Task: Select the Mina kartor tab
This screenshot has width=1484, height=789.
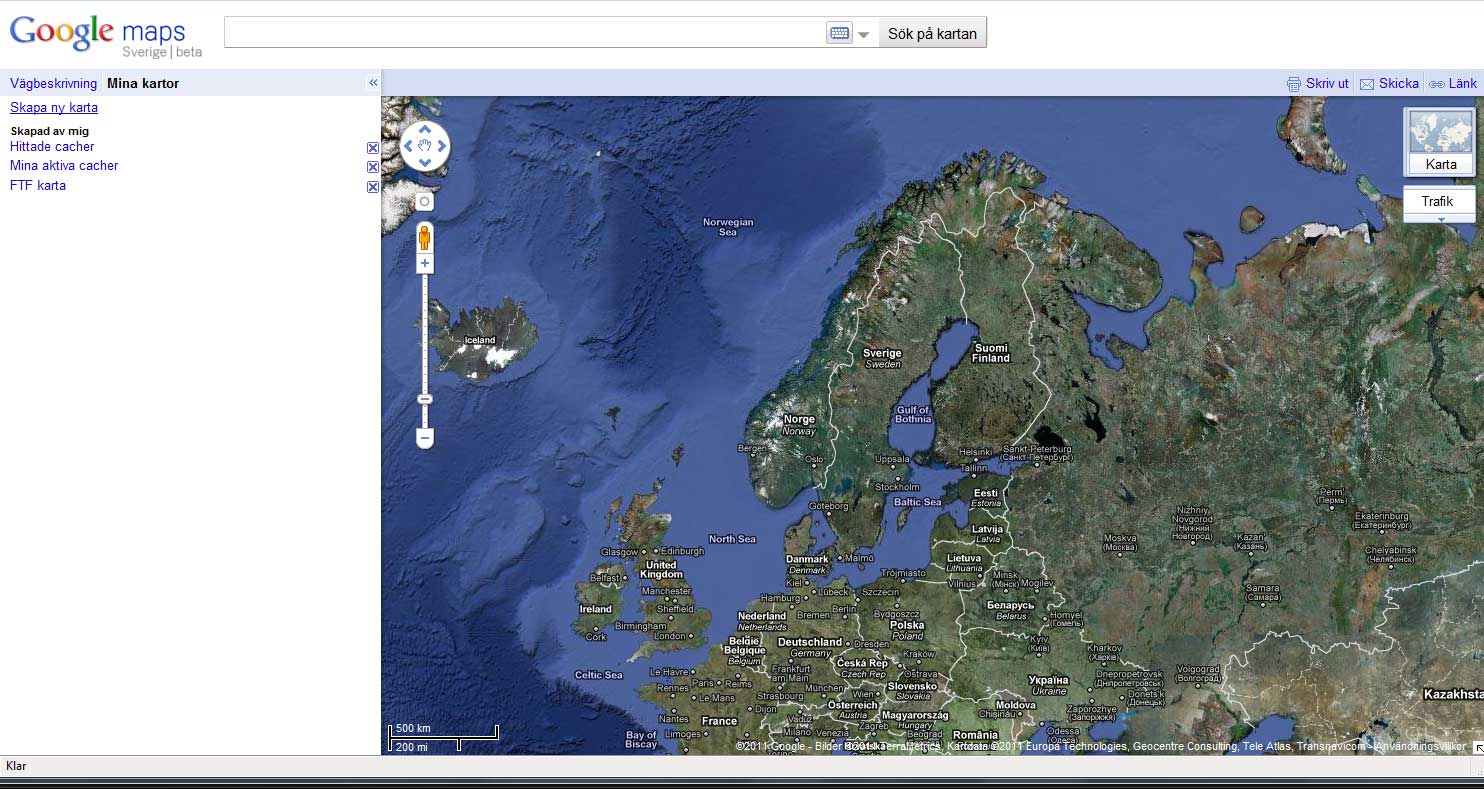Action: tap(143, 84)
